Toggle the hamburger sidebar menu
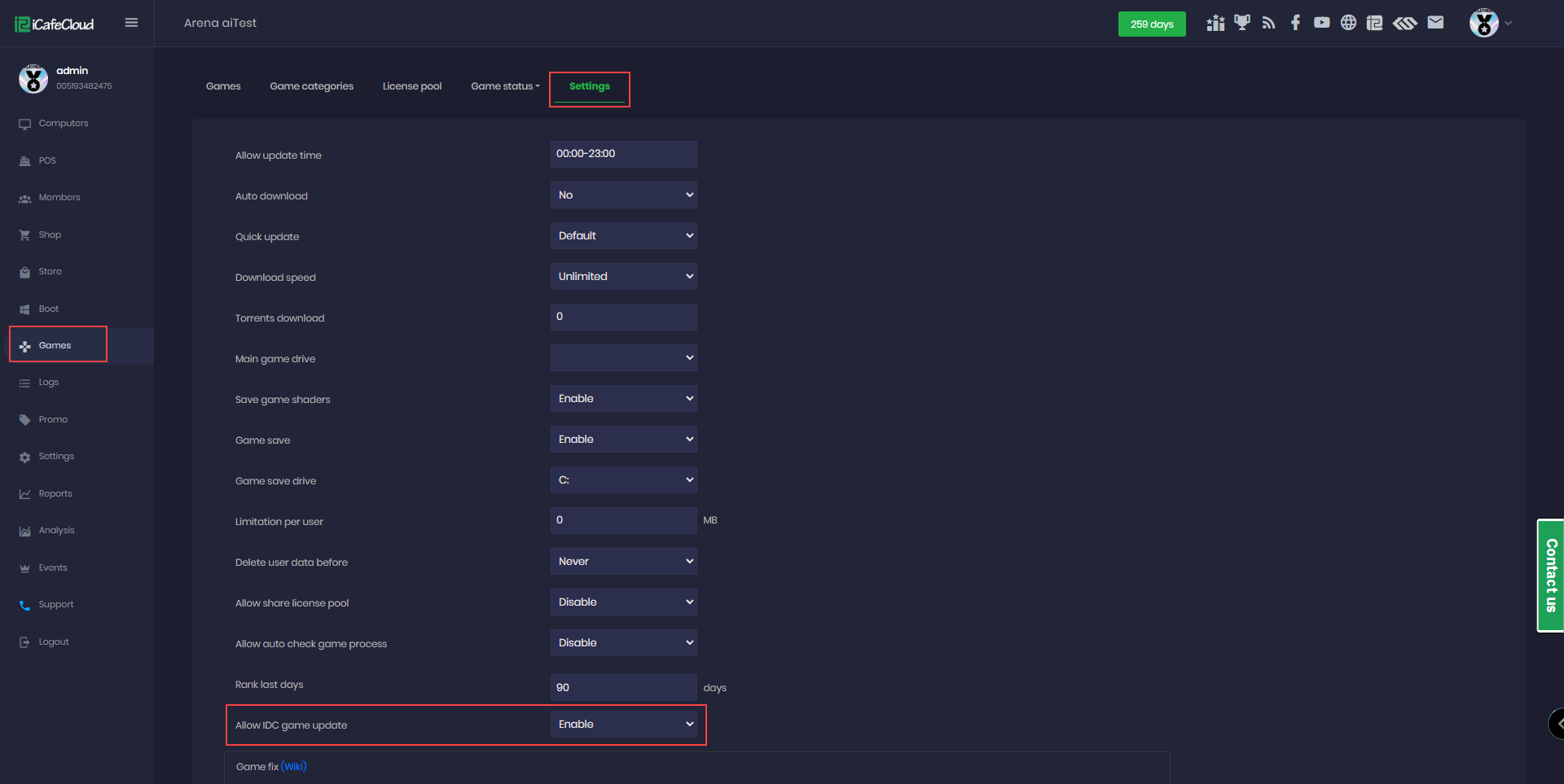1564x784 pixels. 131,23
